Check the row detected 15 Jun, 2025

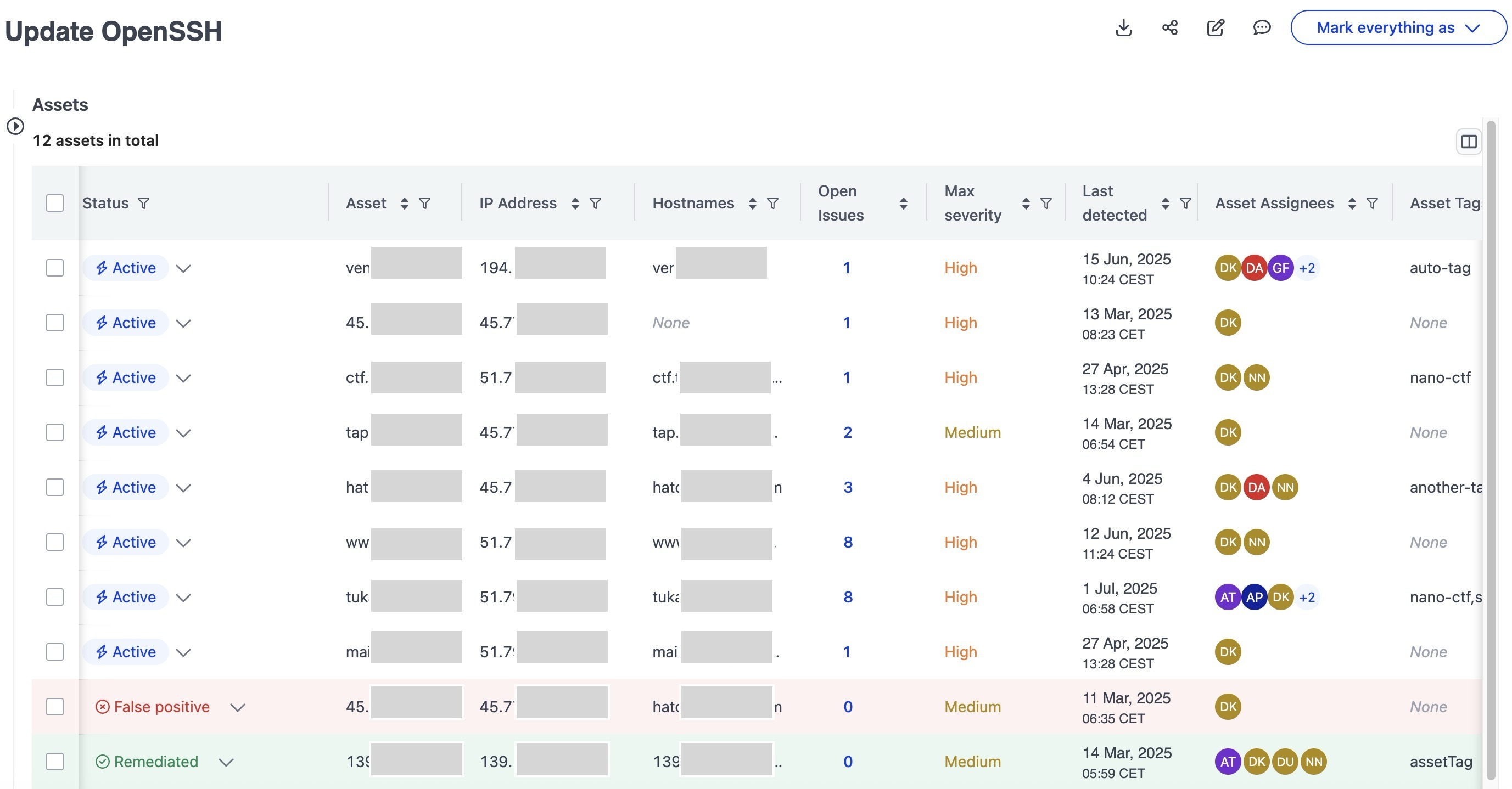[54, 268]
